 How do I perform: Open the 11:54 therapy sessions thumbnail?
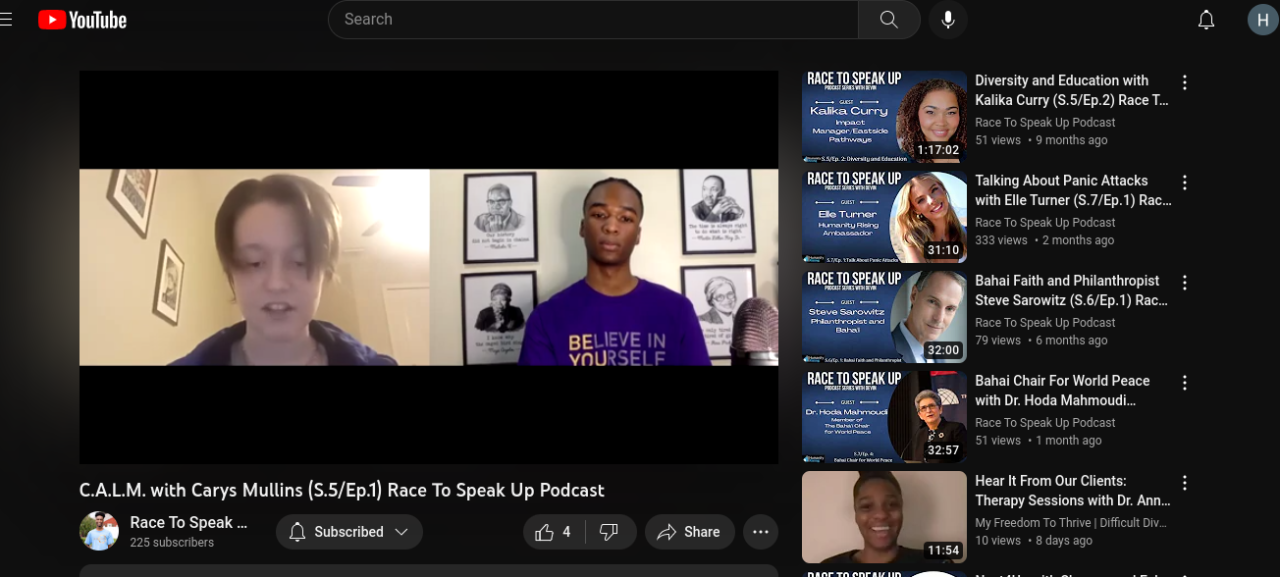(884, 517)
